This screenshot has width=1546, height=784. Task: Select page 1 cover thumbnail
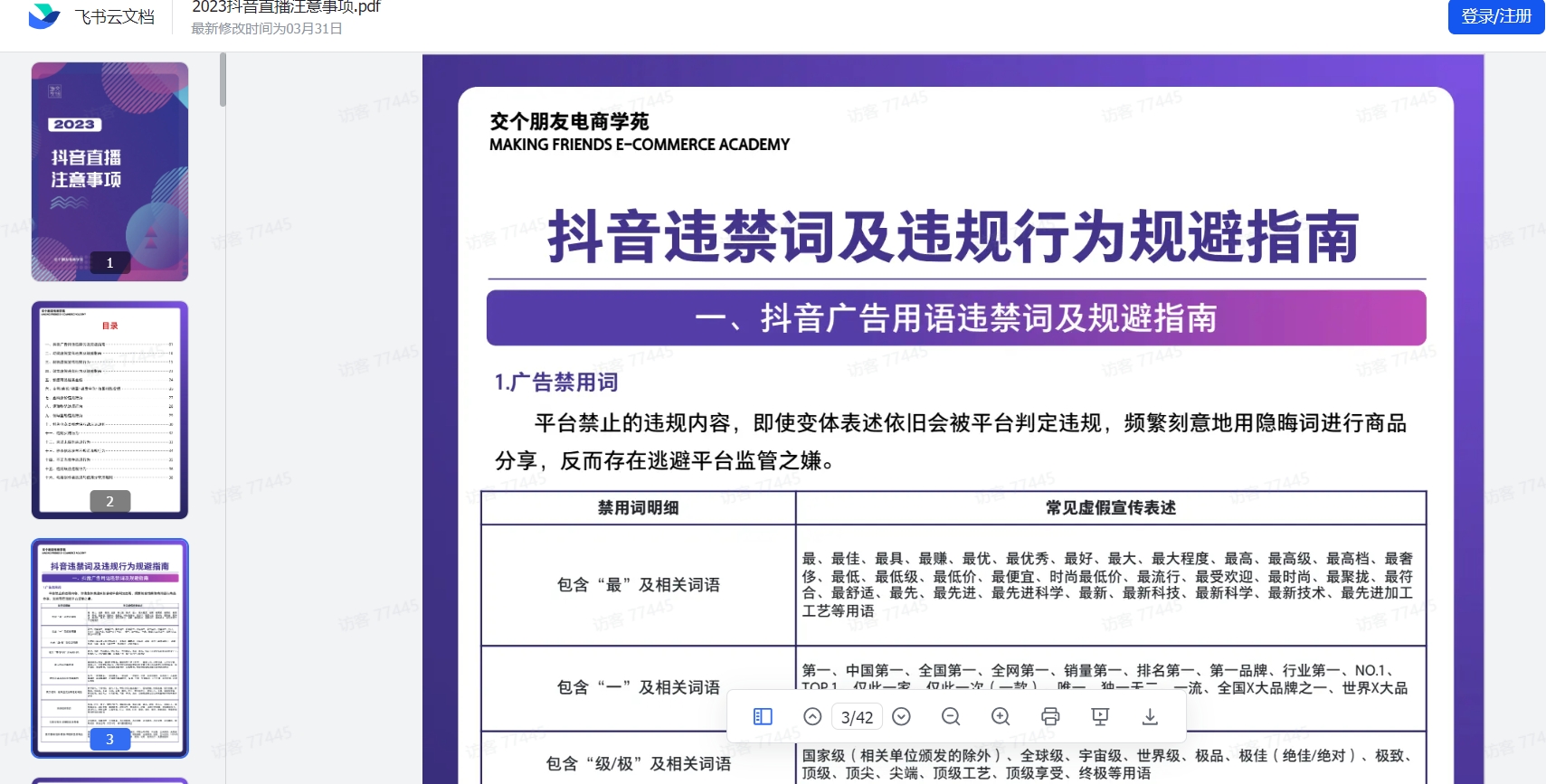(109, 171)
